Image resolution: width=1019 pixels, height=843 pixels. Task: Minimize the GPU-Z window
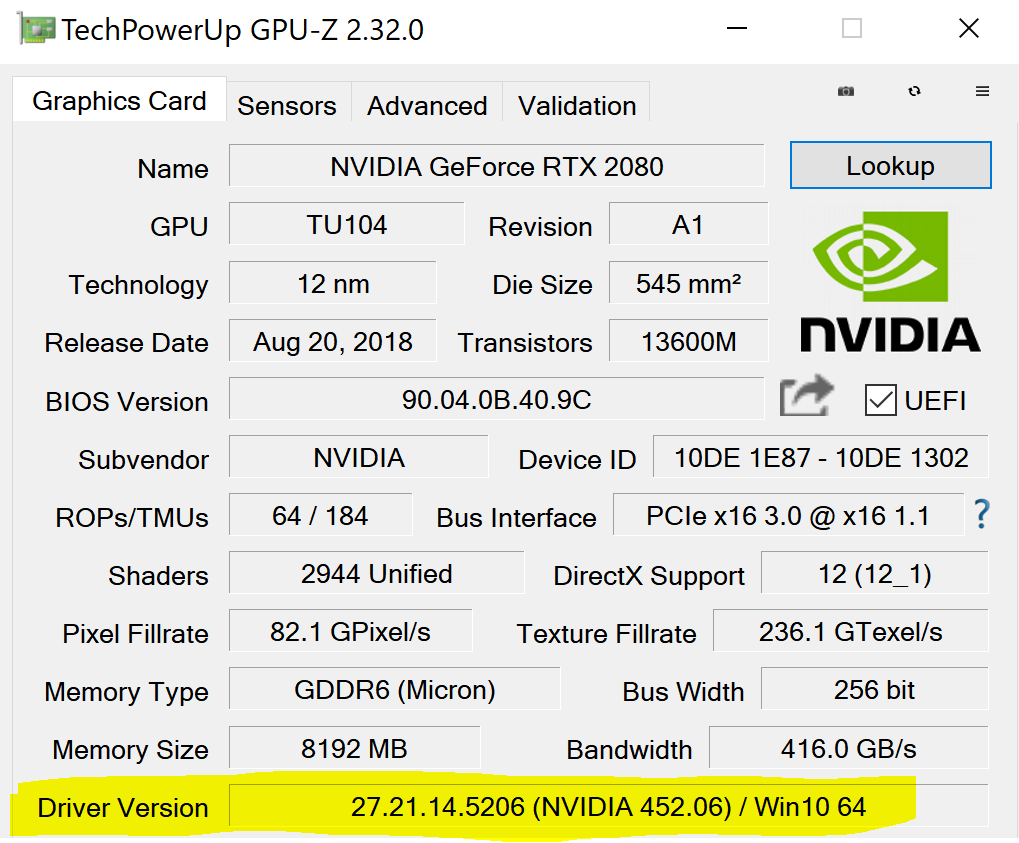click(736, 28)
